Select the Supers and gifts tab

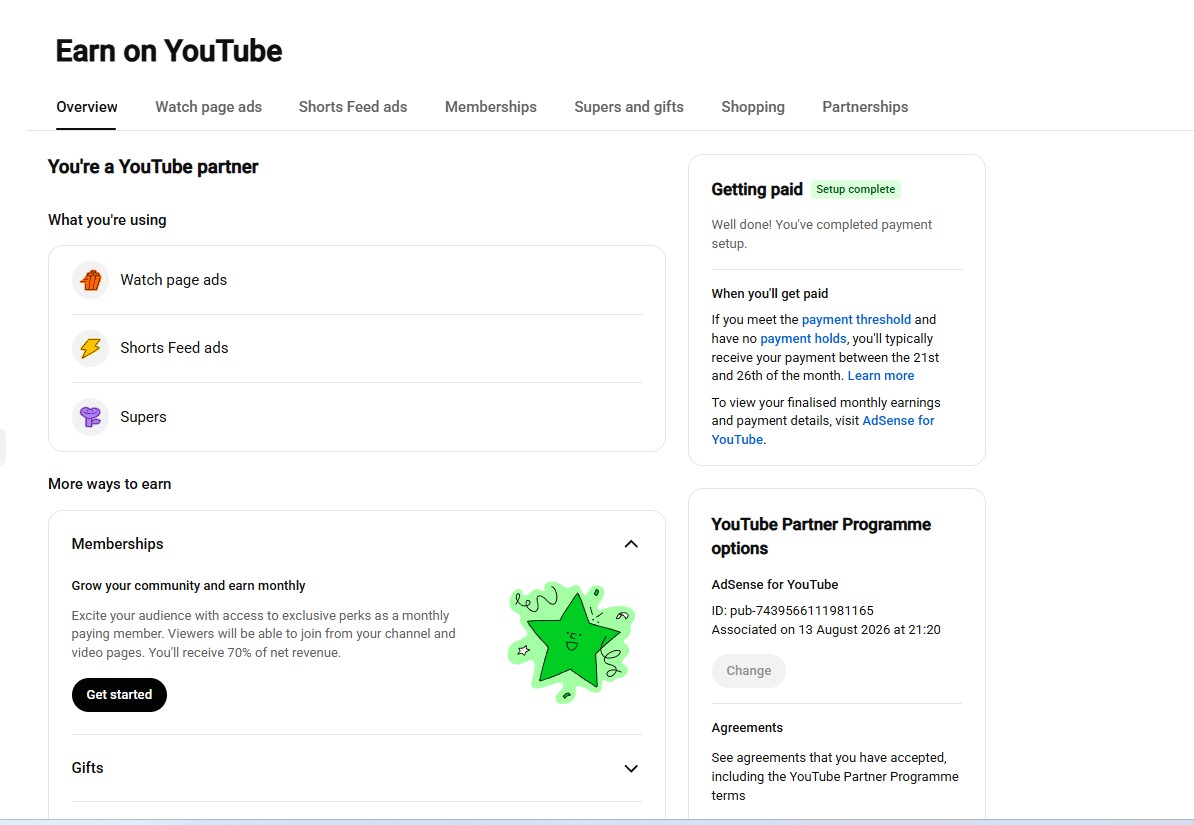[x=629, y=107]
